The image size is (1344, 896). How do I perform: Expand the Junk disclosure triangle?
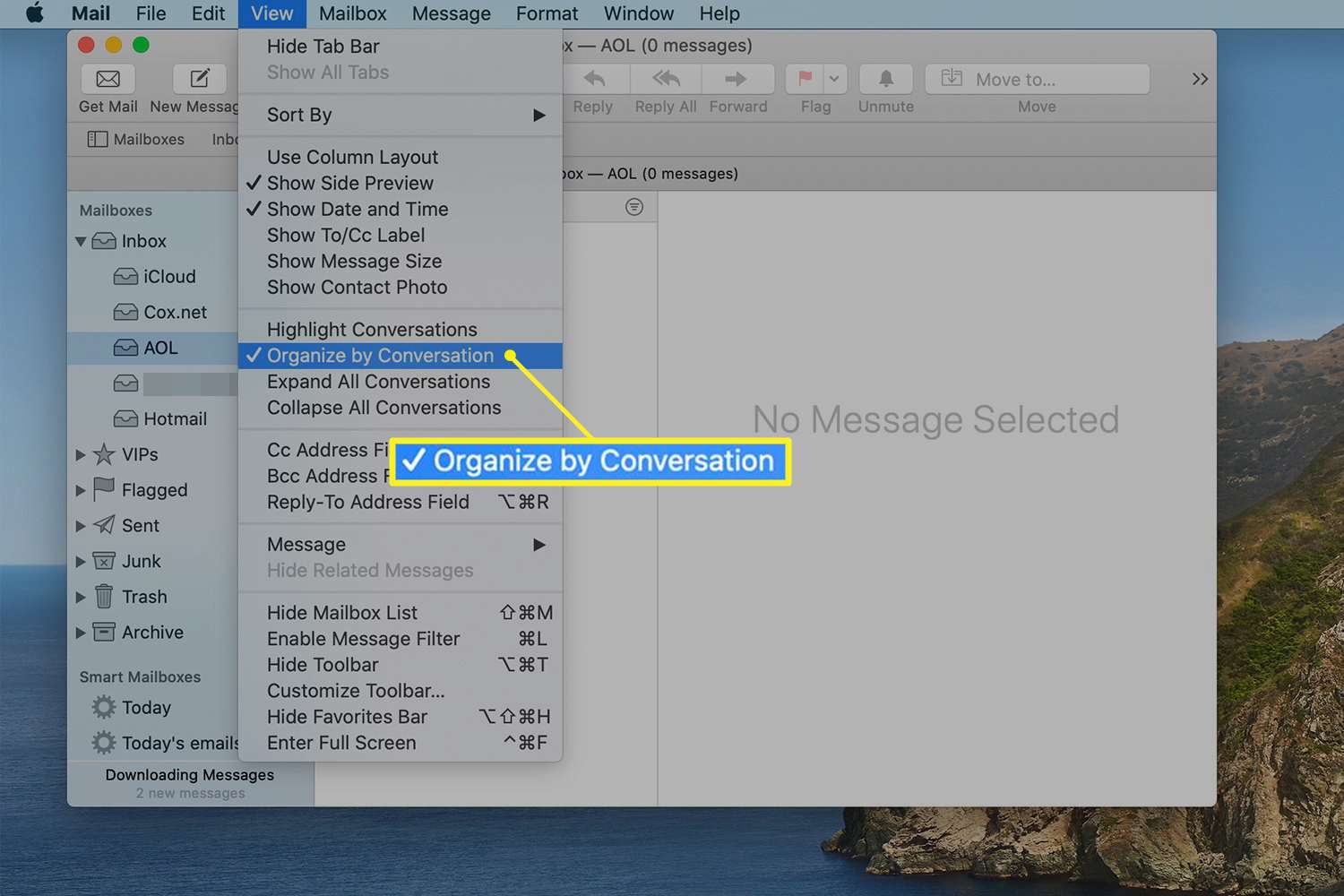tap(81, 562)
